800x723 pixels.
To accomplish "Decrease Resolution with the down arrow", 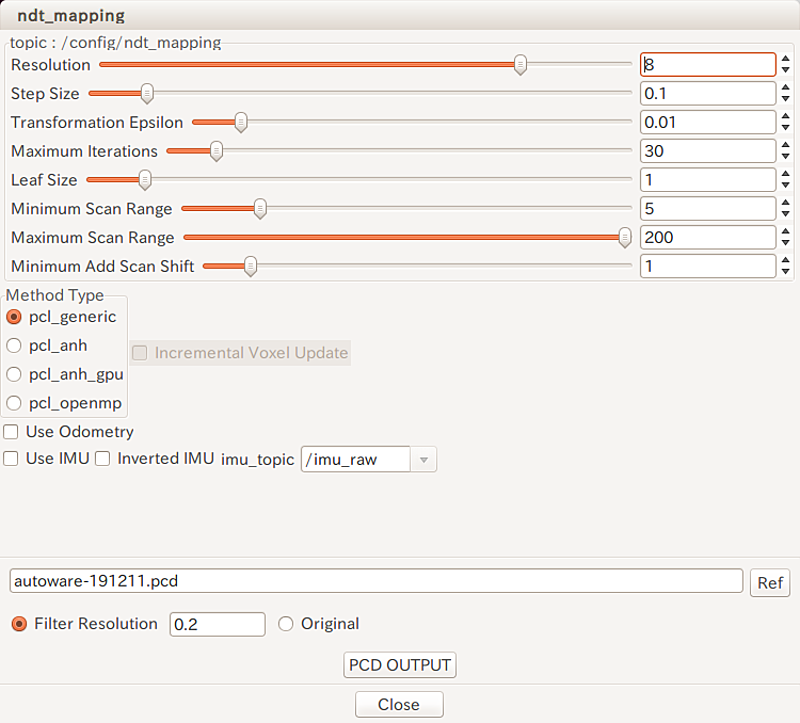I will pos(786,70).
